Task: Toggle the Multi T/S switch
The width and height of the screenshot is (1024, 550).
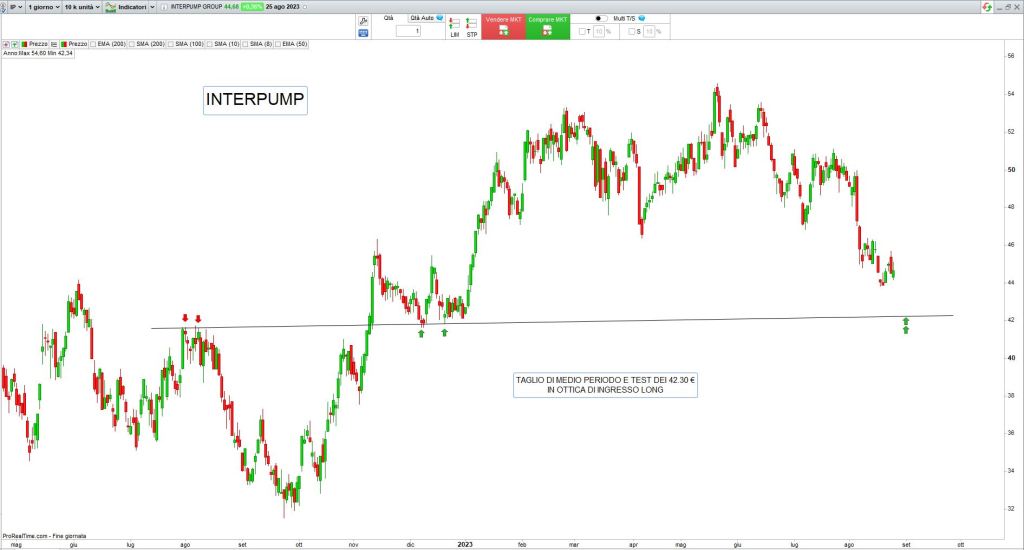Action: (x=601, y=18)
